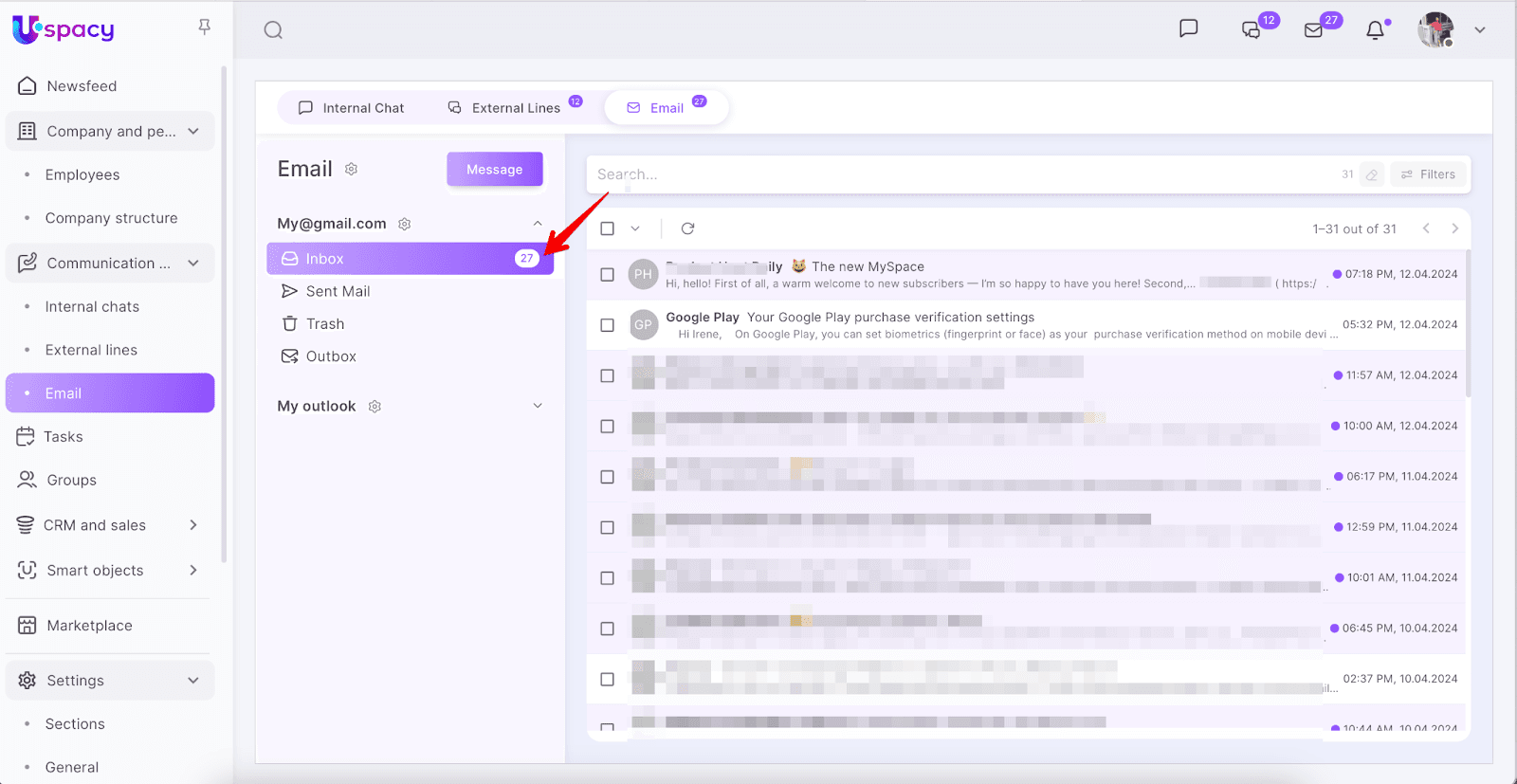Click the email list vertical scrollbar
The image size is (1517, 784).
click(x=1468, y=322)
